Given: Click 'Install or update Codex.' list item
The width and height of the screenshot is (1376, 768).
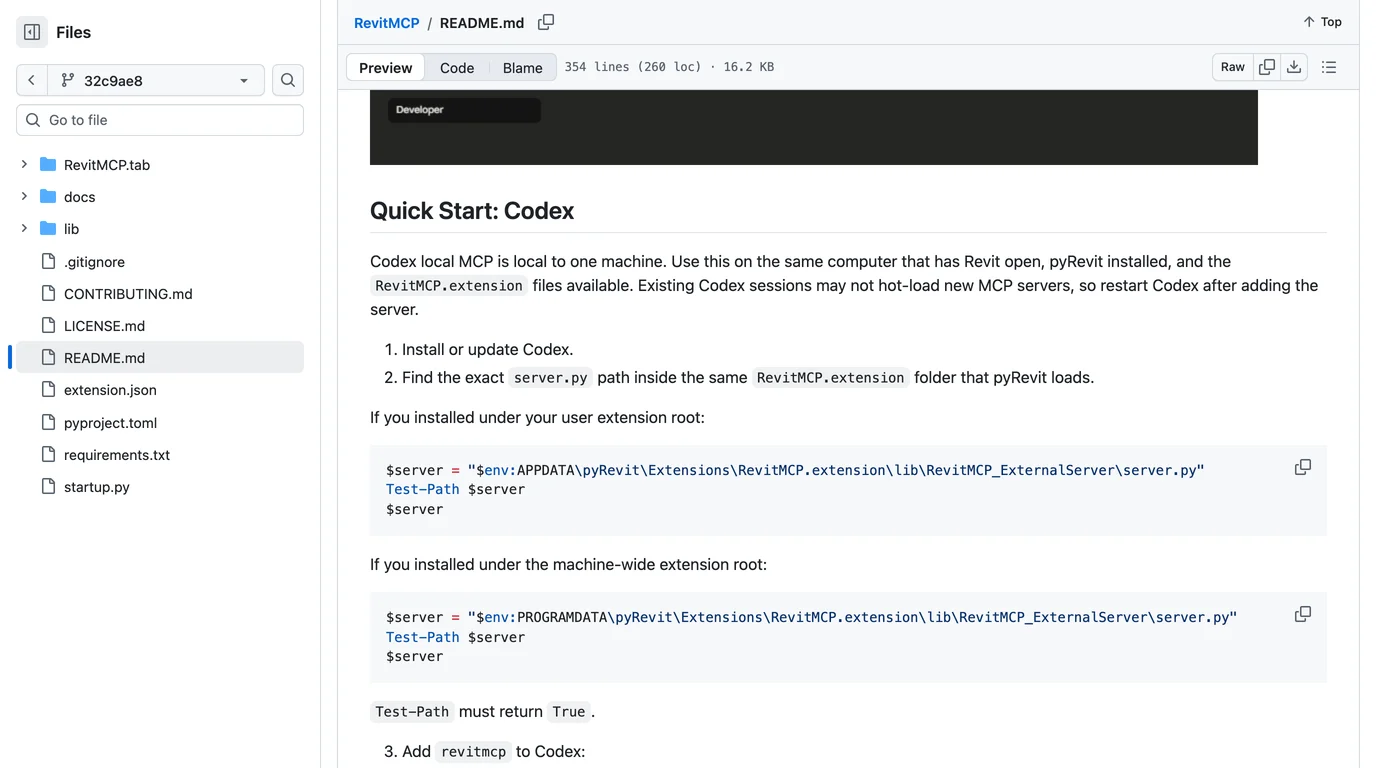Looking at the screenshot, I should [x=487, y=350].
